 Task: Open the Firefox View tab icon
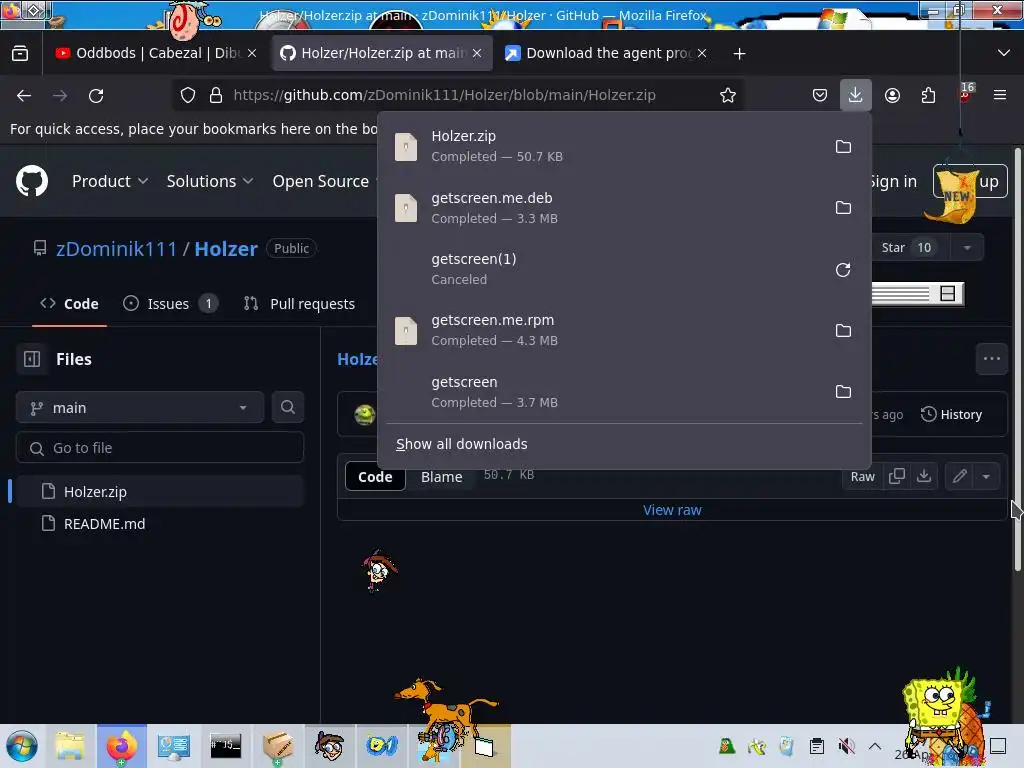pos(20,54)
